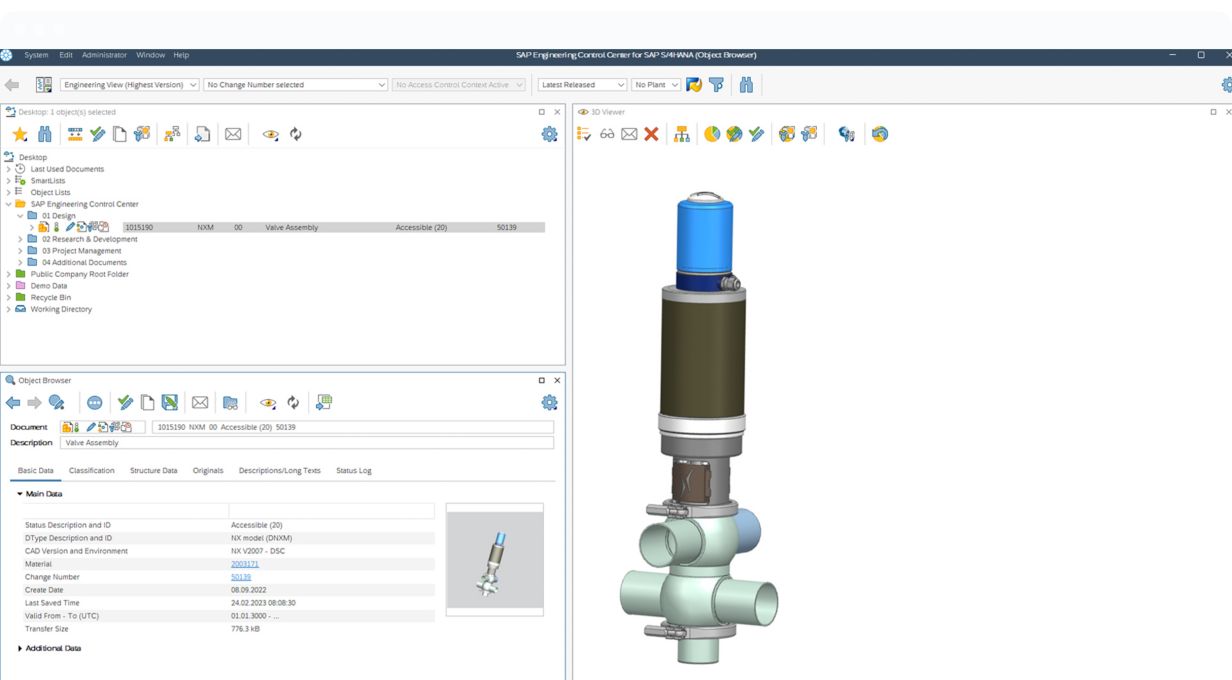Click the valve assembly preview thumbnail
Image resolution: width=1232 pixels, height=680 pixels.
pyautogui.click(x=494, y=560)
